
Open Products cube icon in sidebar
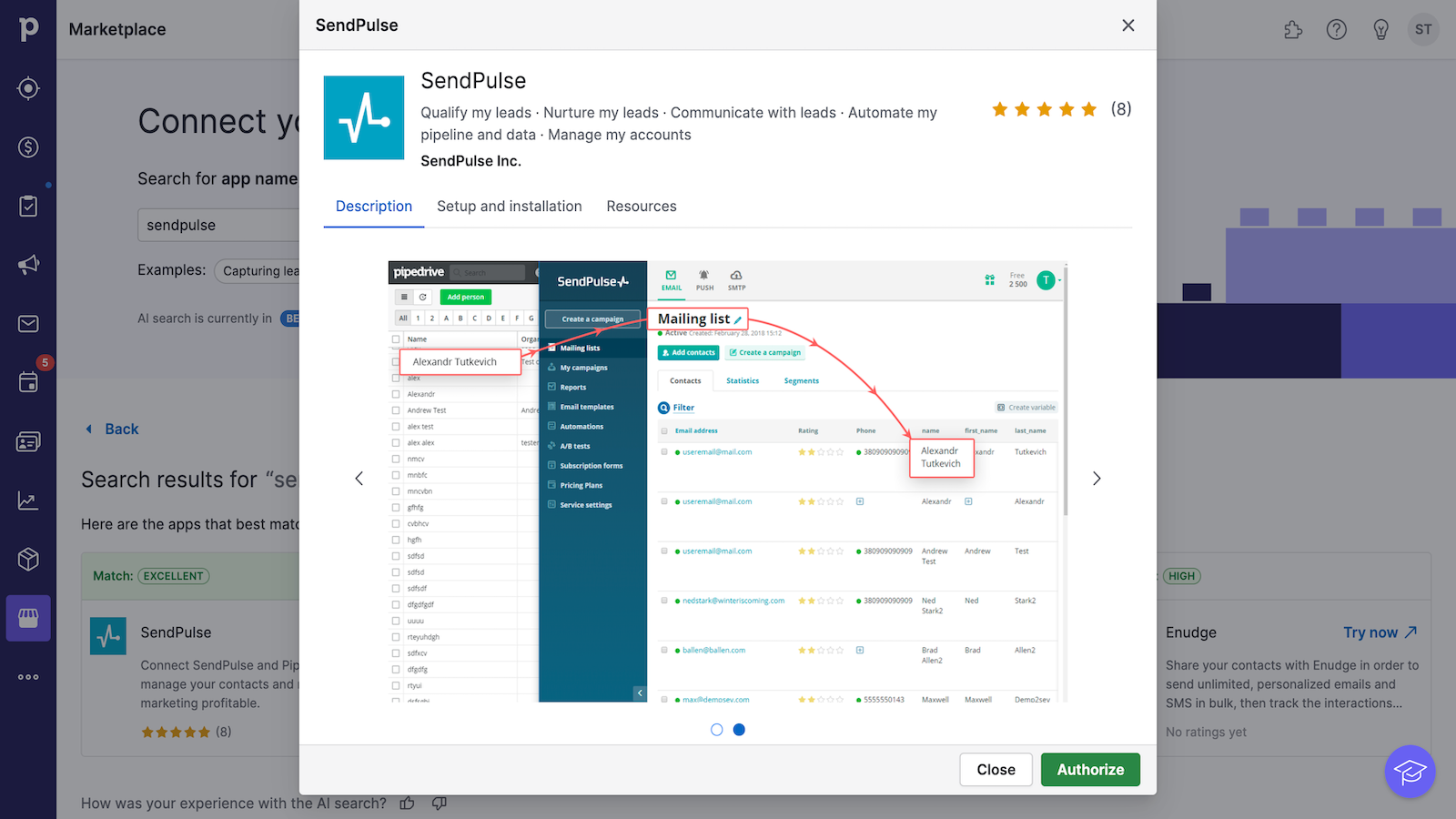click(x=28, y=559)
